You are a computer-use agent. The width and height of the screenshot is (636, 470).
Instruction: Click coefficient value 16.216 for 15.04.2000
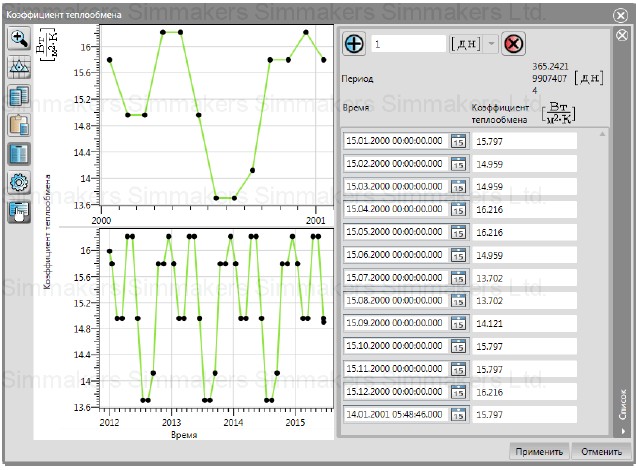(x=524, y=209)
